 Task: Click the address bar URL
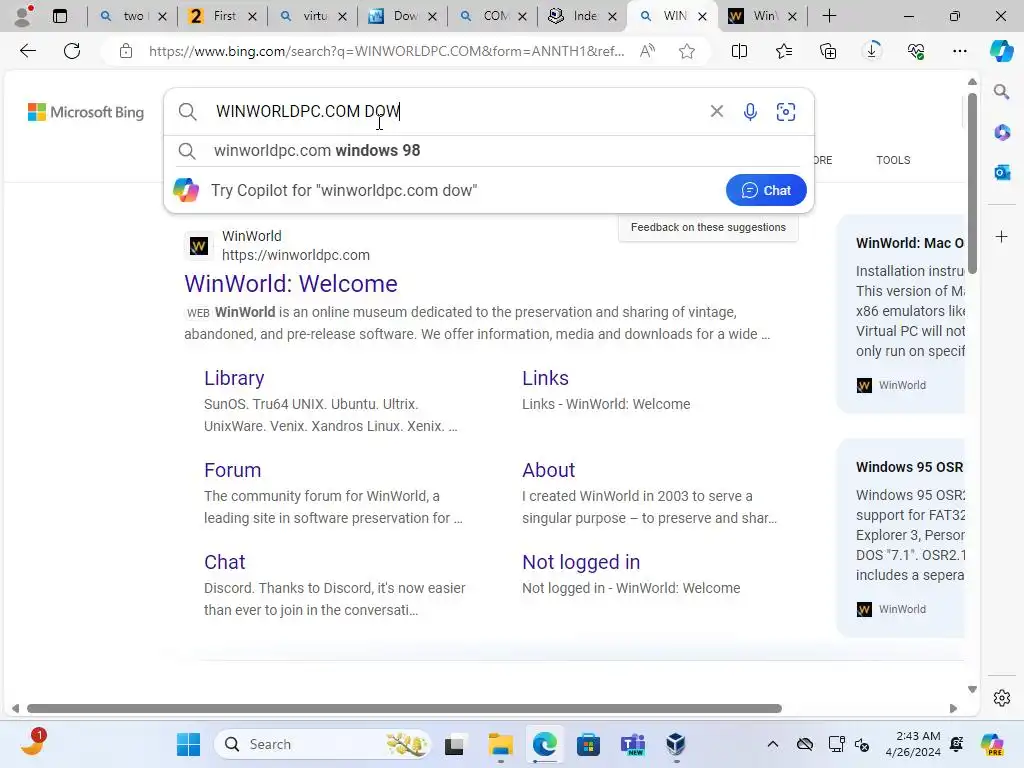(386, 51)
